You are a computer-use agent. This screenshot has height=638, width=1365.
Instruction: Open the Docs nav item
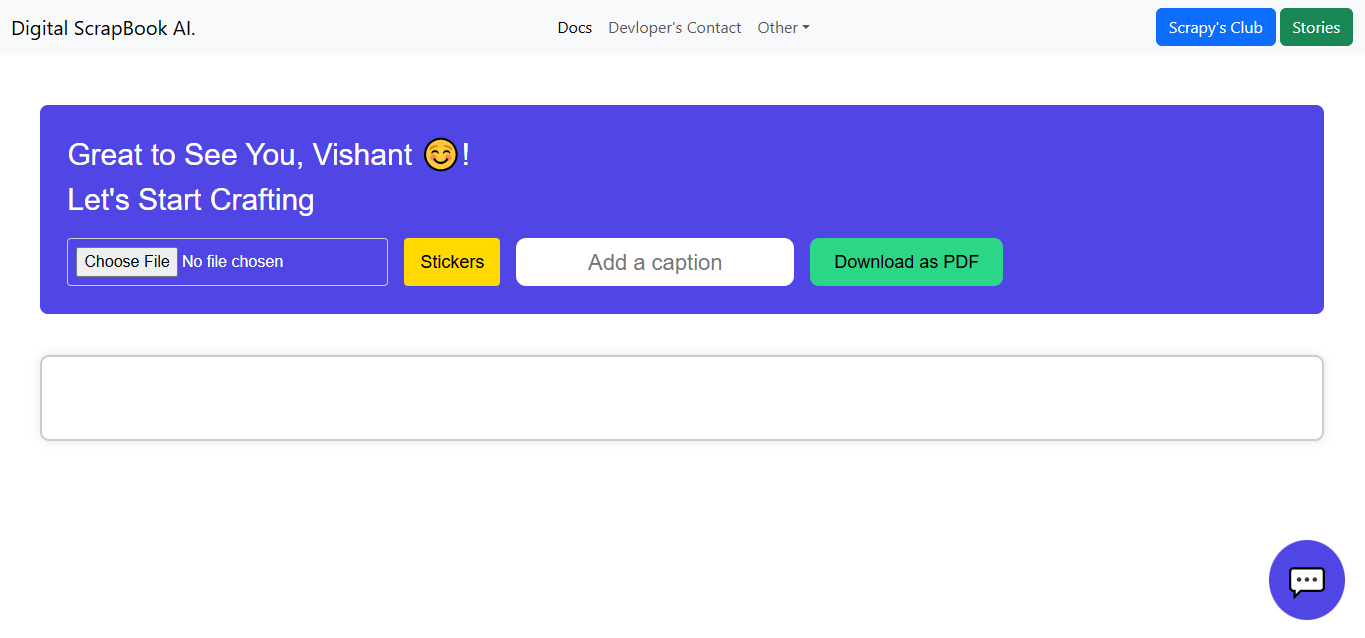(575, 28)
